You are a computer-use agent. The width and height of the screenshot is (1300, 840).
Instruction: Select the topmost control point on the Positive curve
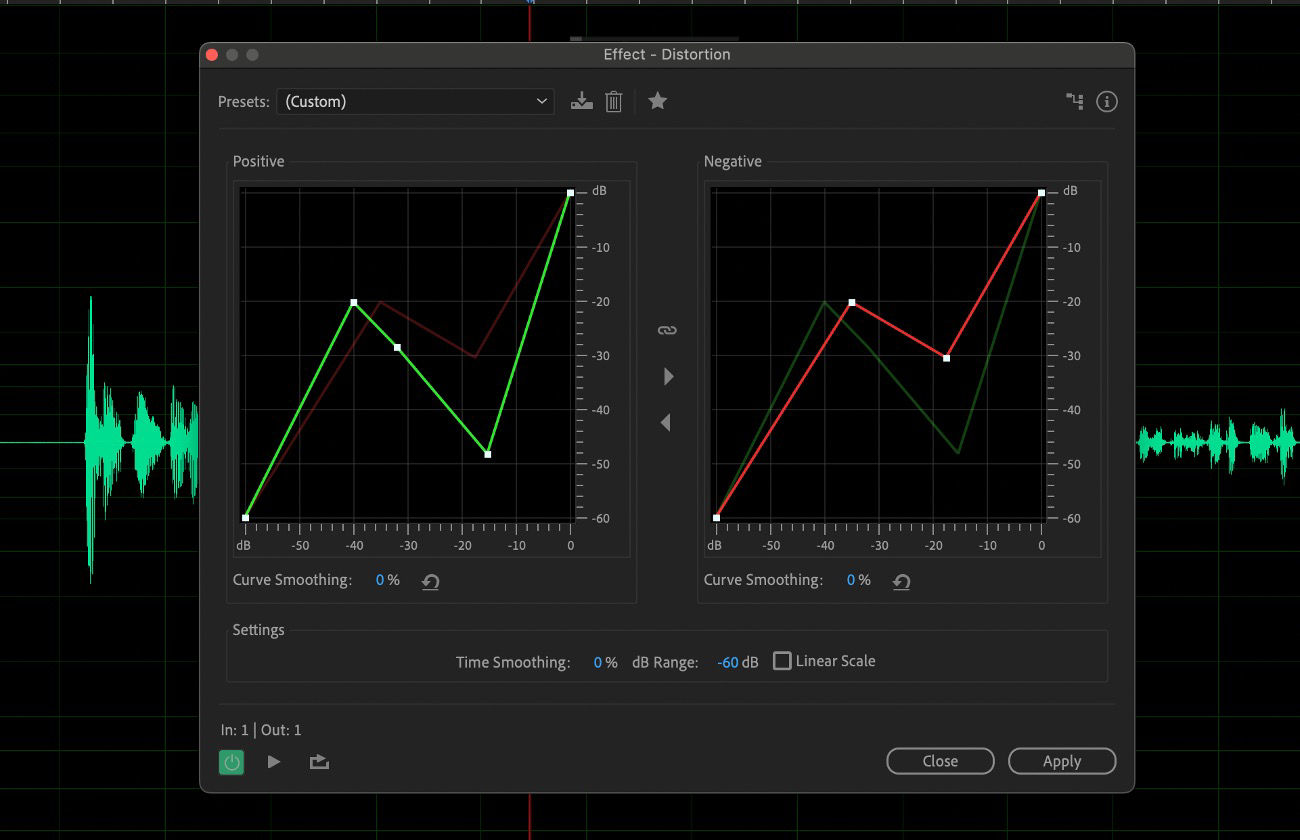pyautogui.click(x=569, y=192)
